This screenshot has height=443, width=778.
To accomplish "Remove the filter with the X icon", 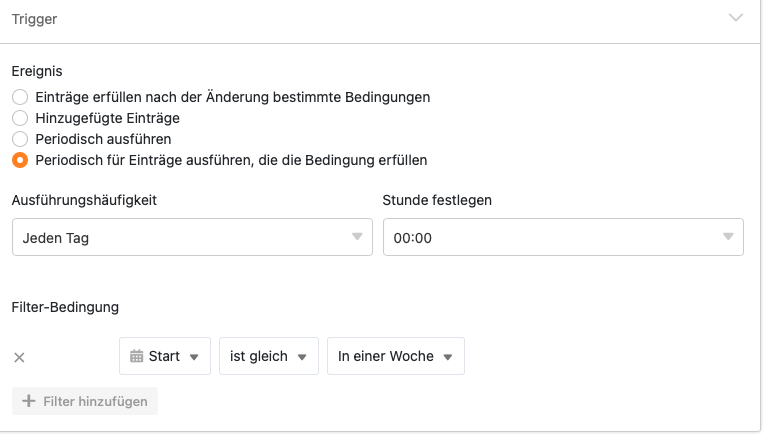I will [x=19, y=357].
